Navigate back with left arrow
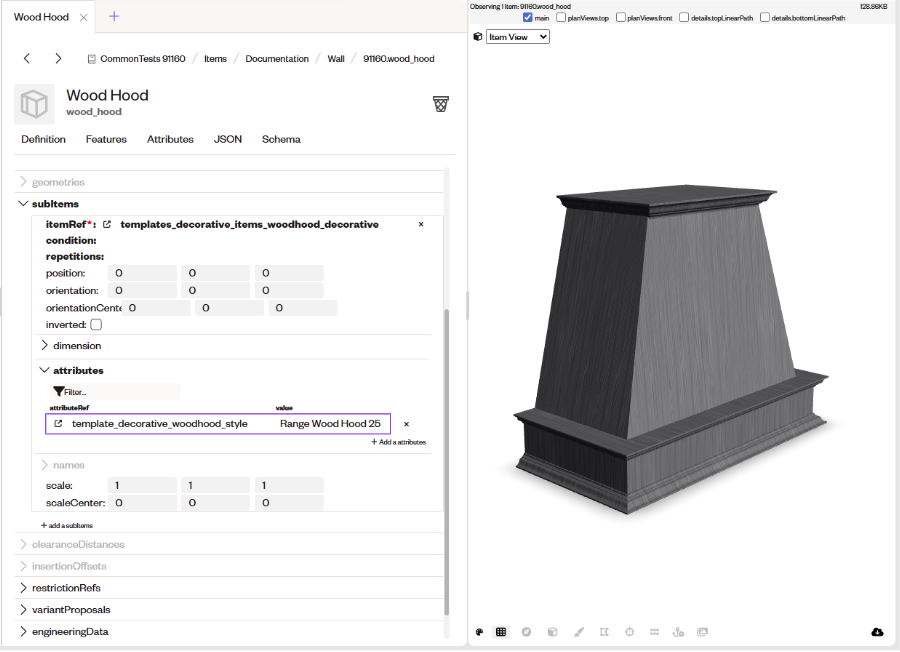The height and width of the screenshot is (652, 900). click(27, 59)
